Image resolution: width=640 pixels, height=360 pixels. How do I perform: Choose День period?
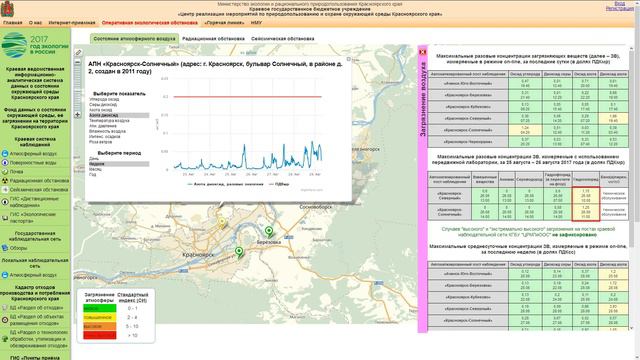click(x=94, y=158)
